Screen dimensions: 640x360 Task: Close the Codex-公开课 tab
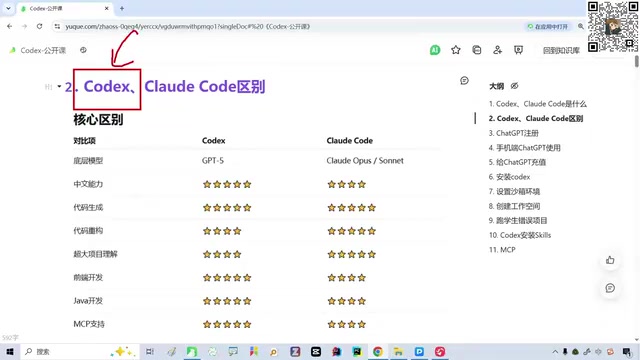click(107, 8)
